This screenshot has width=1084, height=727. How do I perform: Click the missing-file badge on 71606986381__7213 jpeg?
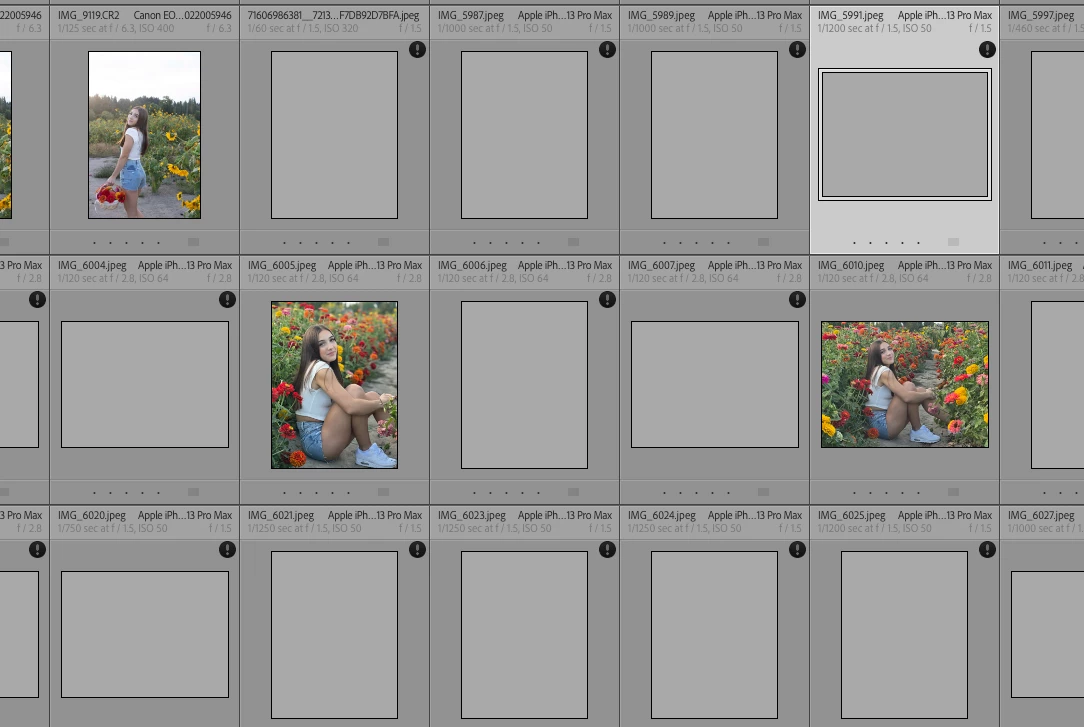(418, 50)
